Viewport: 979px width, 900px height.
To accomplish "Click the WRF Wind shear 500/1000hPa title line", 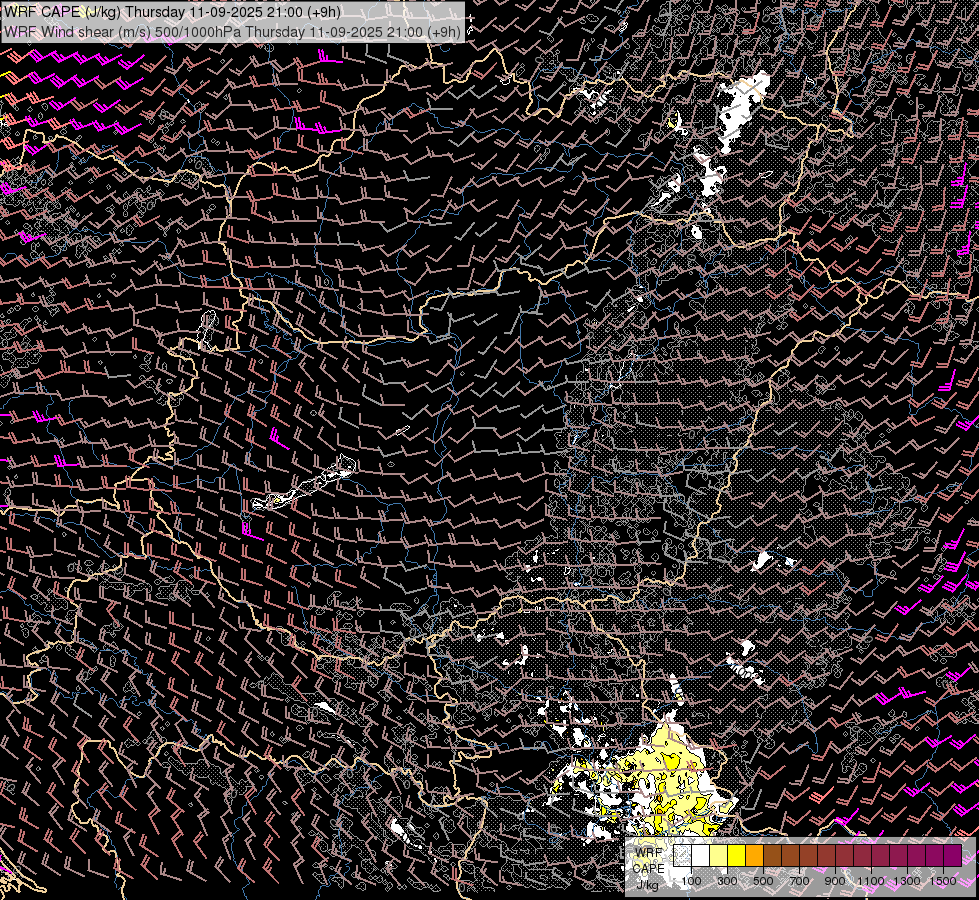I will [x=232, y=32].
